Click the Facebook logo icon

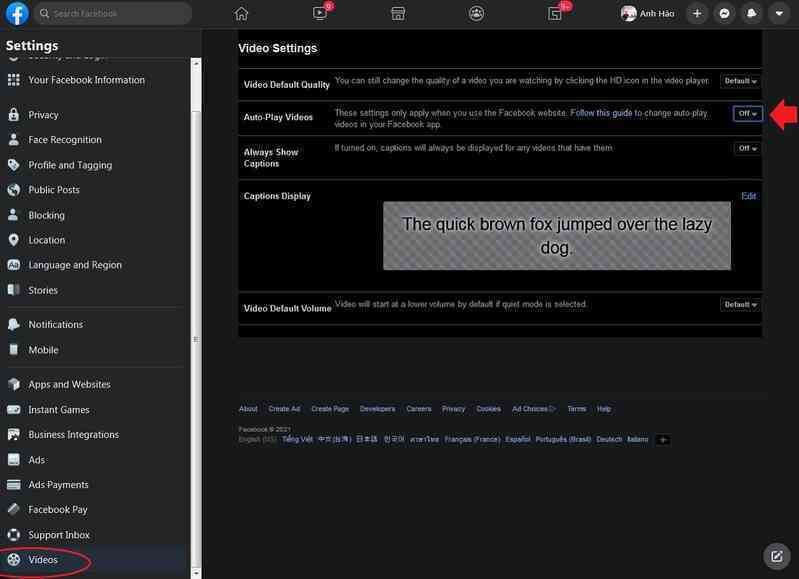tap(17, 13)
